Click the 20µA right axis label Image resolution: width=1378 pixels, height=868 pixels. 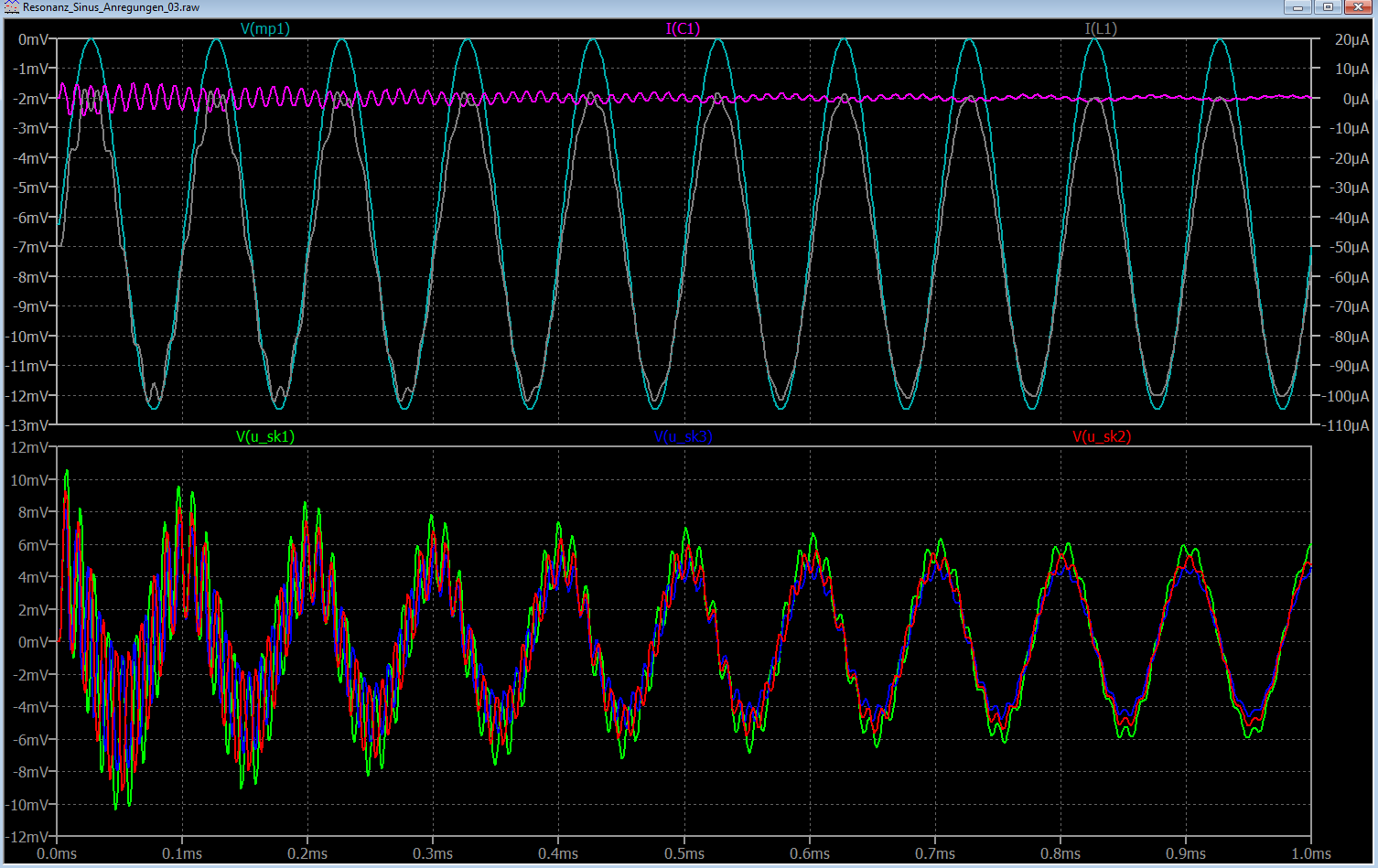1351,39
